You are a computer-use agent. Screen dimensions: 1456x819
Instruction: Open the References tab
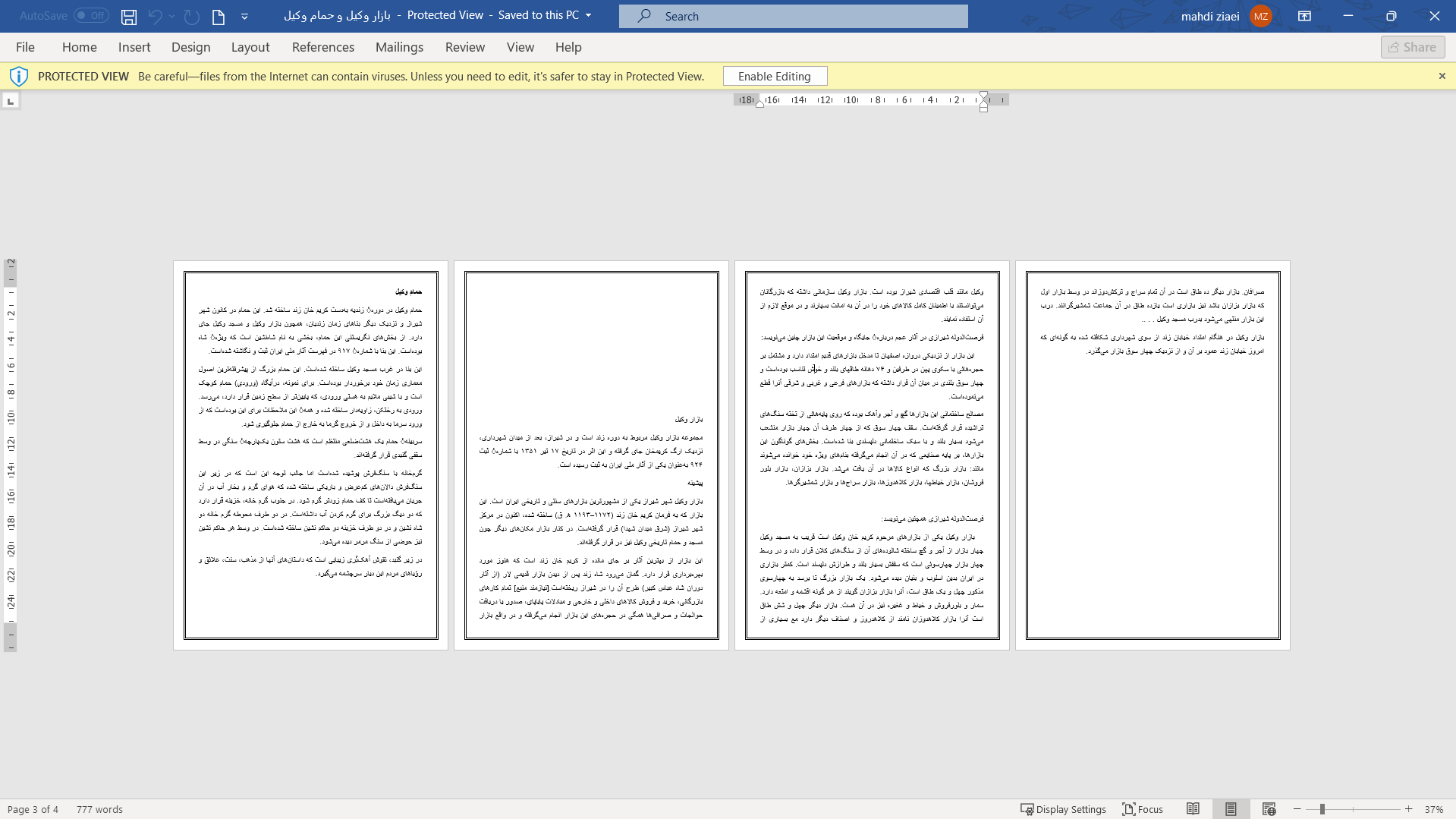click(323, 47)
